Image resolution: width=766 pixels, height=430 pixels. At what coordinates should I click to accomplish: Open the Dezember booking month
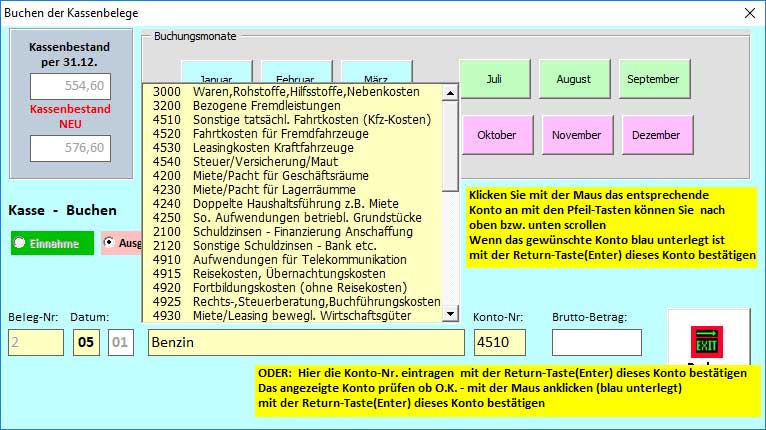pyautogui.click(x=657, y=135)
